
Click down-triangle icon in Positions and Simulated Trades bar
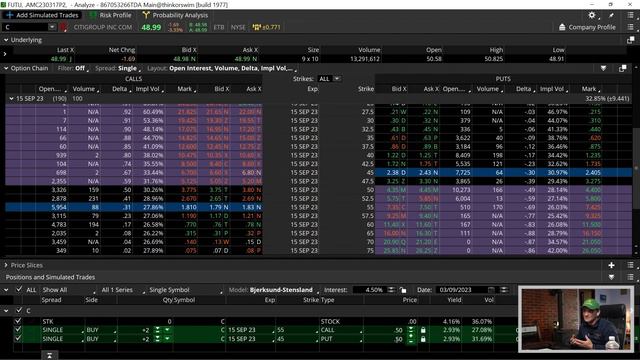(x=611, y=277)
